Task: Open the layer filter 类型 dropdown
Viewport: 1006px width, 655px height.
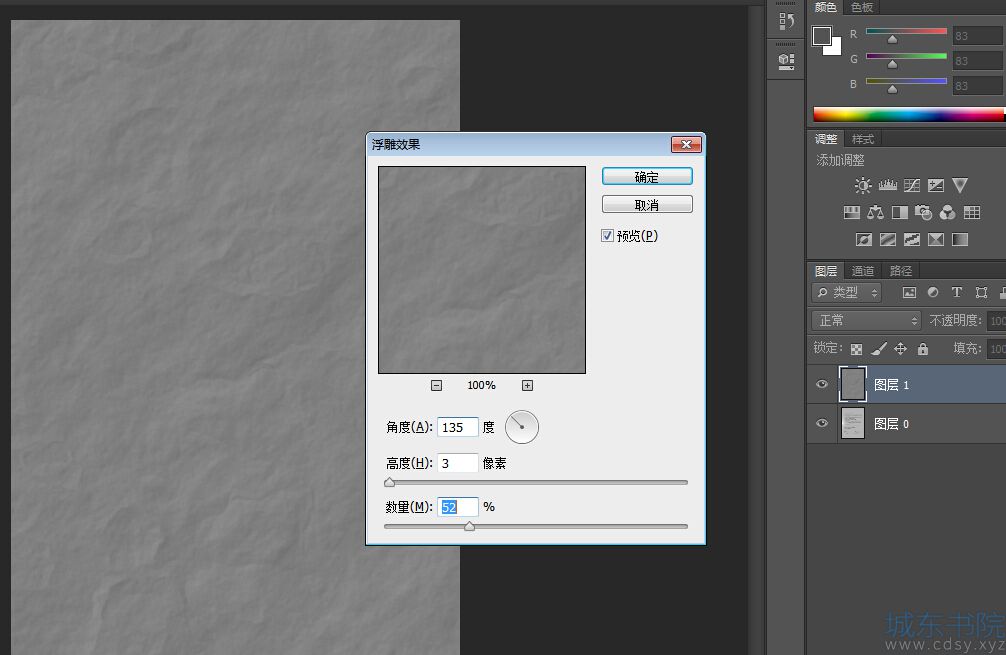Action: 847,293
